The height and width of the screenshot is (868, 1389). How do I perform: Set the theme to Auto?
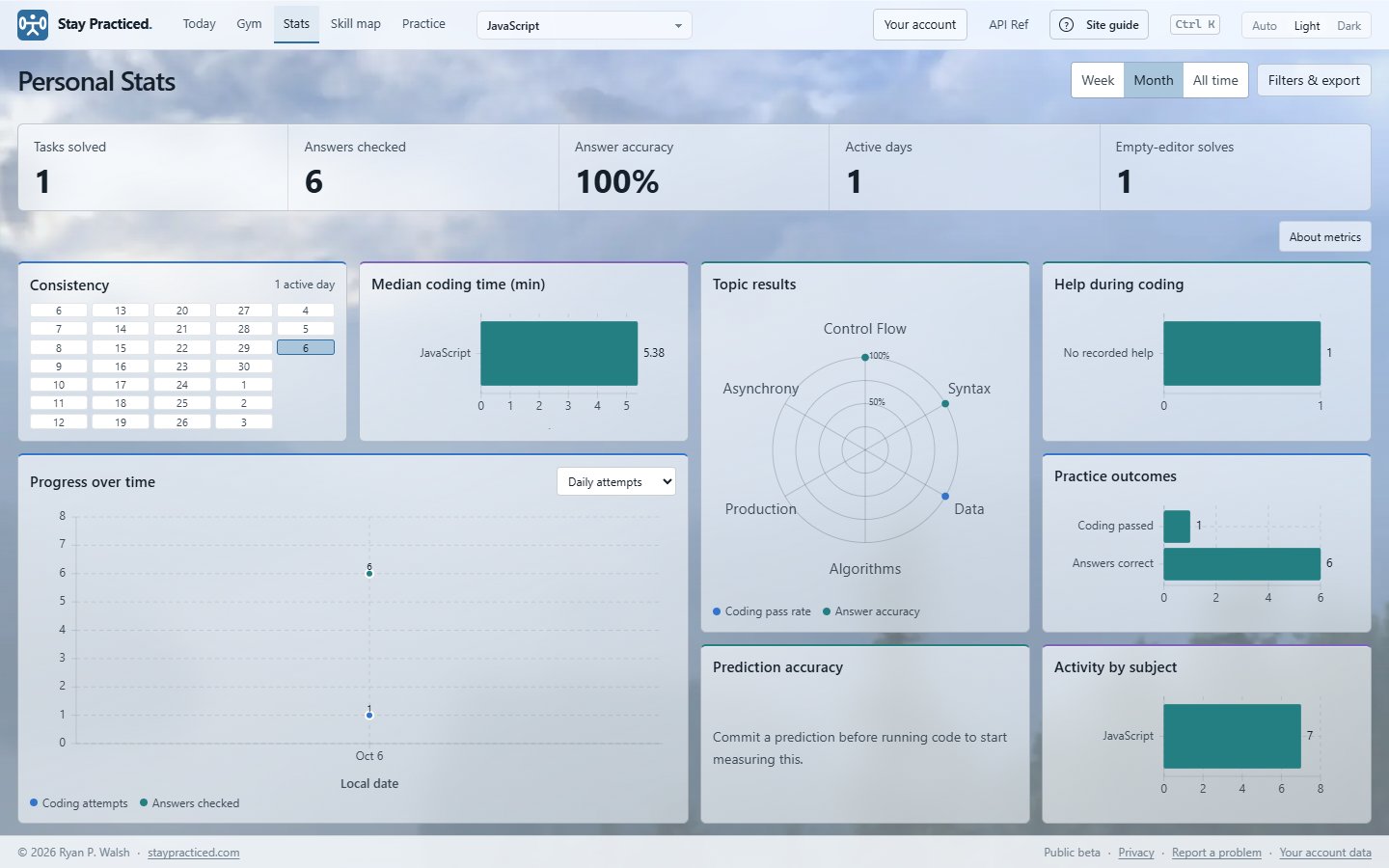coord(1265,26)
